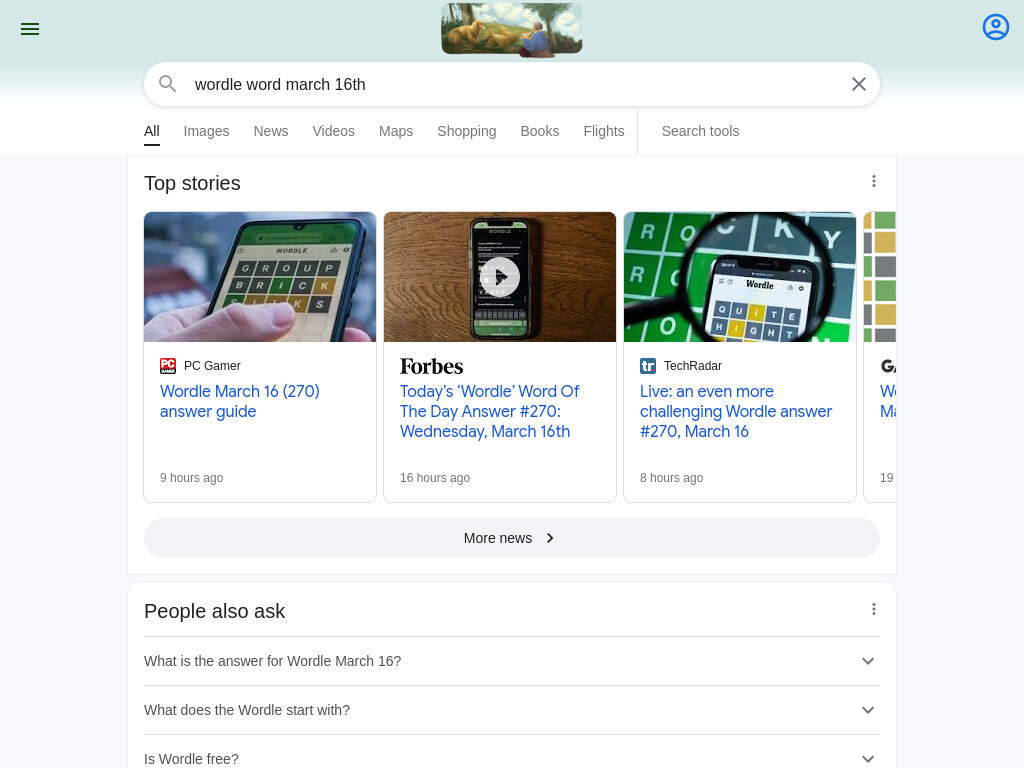This screenshot has height=768, width=1024.
Task: Switch to the Maps tab
Action: click(396, 131)
